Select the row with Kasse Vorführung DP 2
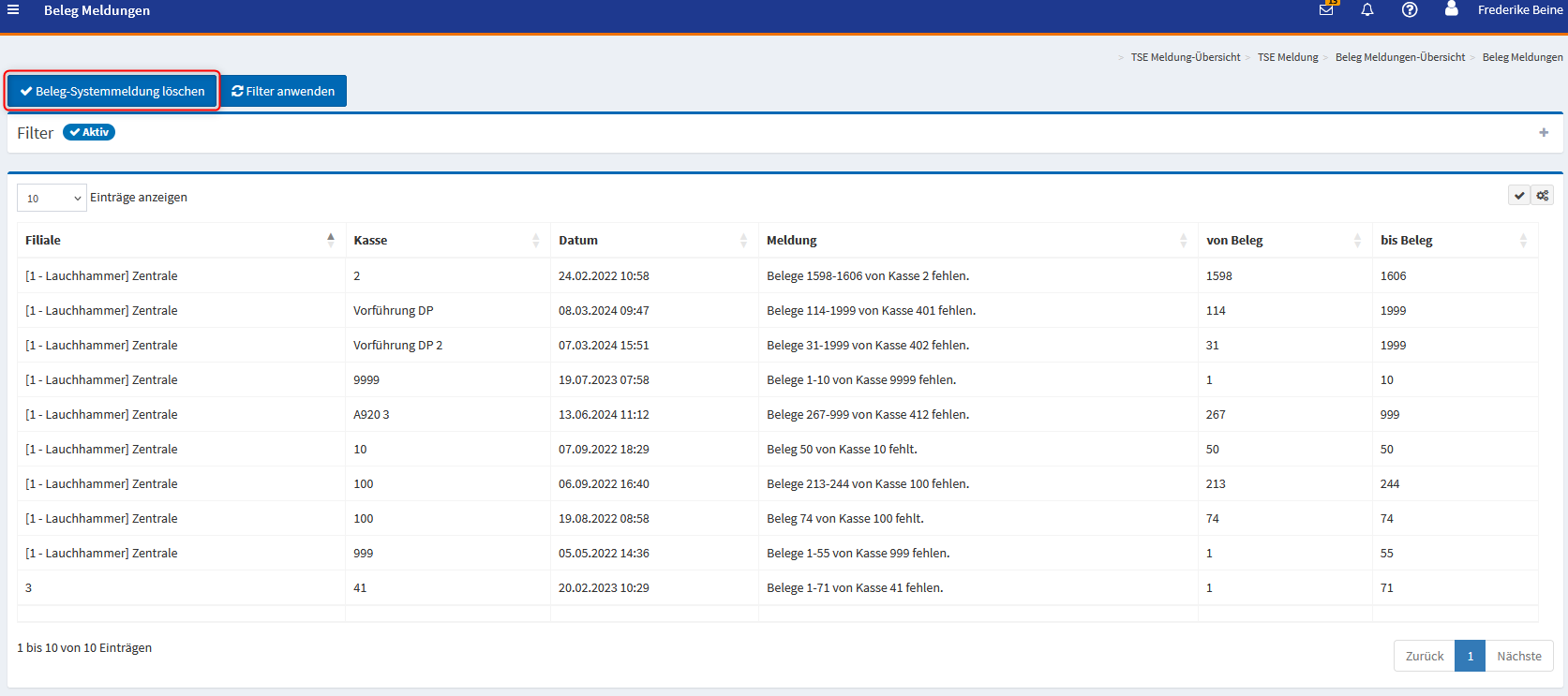Screen dimensions: 1568x696 pos(397,346)
